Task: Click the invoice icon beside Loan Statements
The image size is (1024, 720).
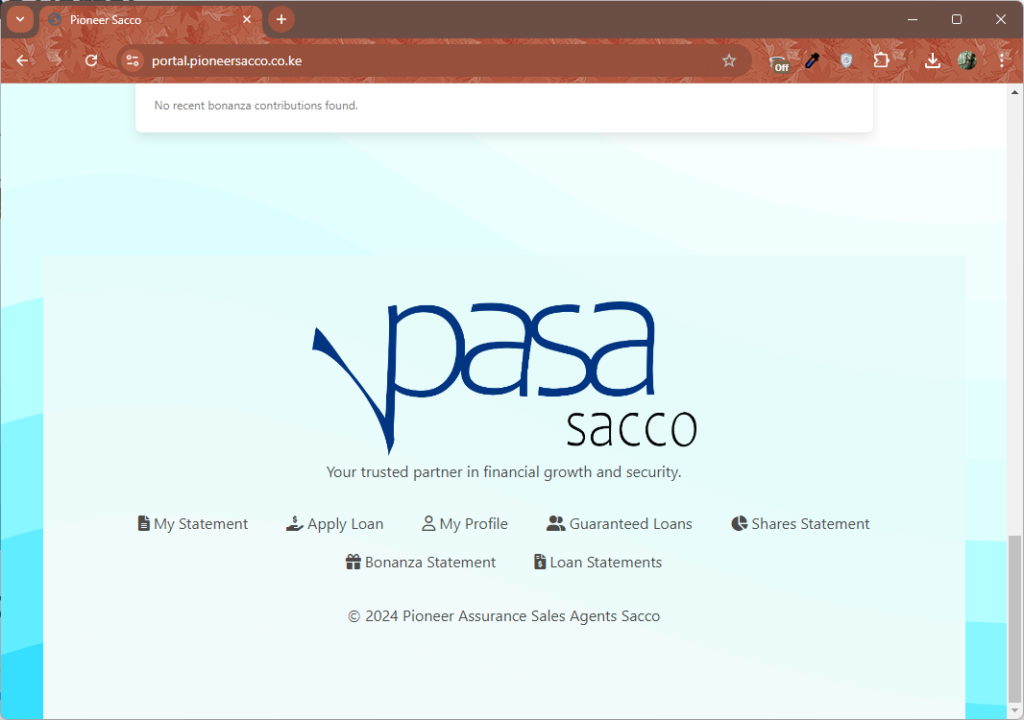Action: [540, 562]
